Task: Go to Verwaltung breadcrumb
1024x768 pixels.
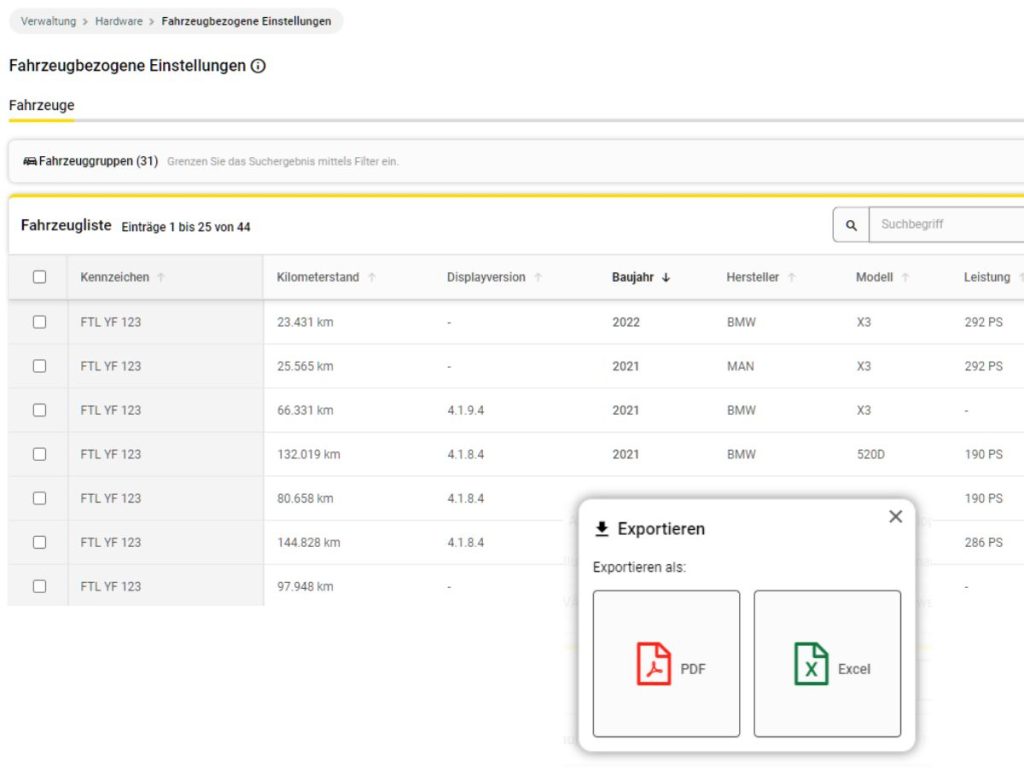Action: pos(48,22)
